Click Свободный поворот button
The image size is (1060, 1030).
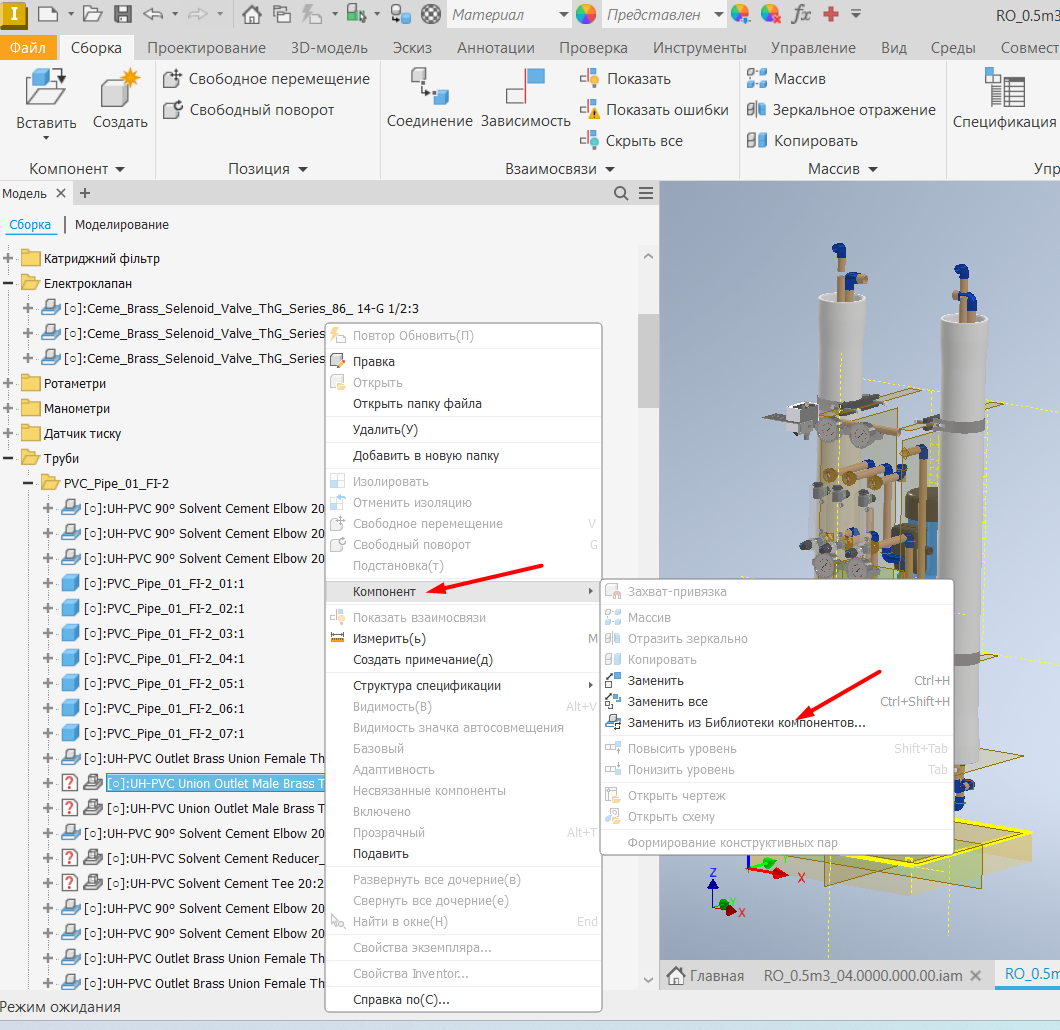tap(261, 110)
